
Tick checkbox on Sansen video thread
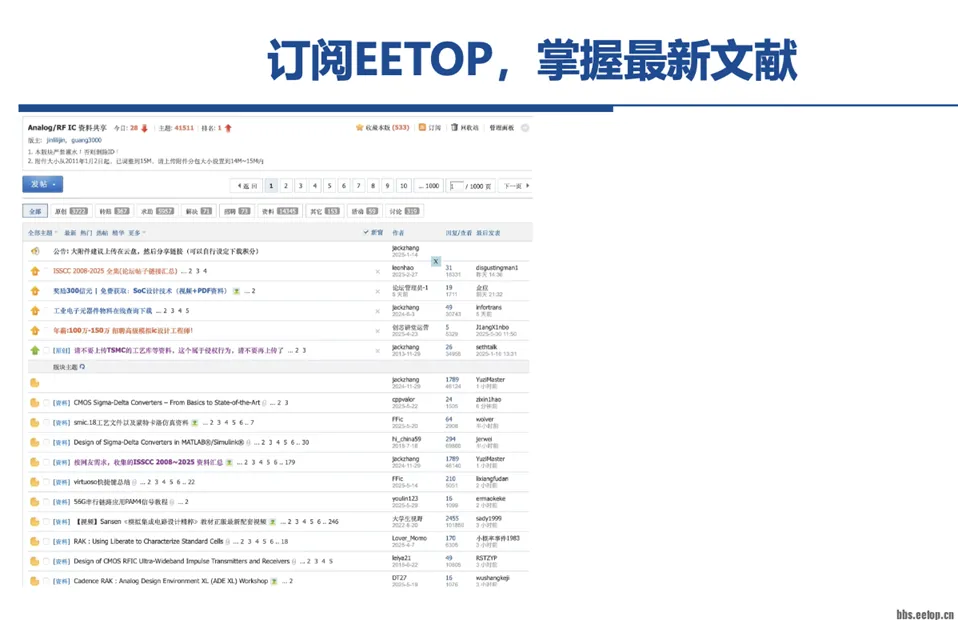tap(46, 522)
